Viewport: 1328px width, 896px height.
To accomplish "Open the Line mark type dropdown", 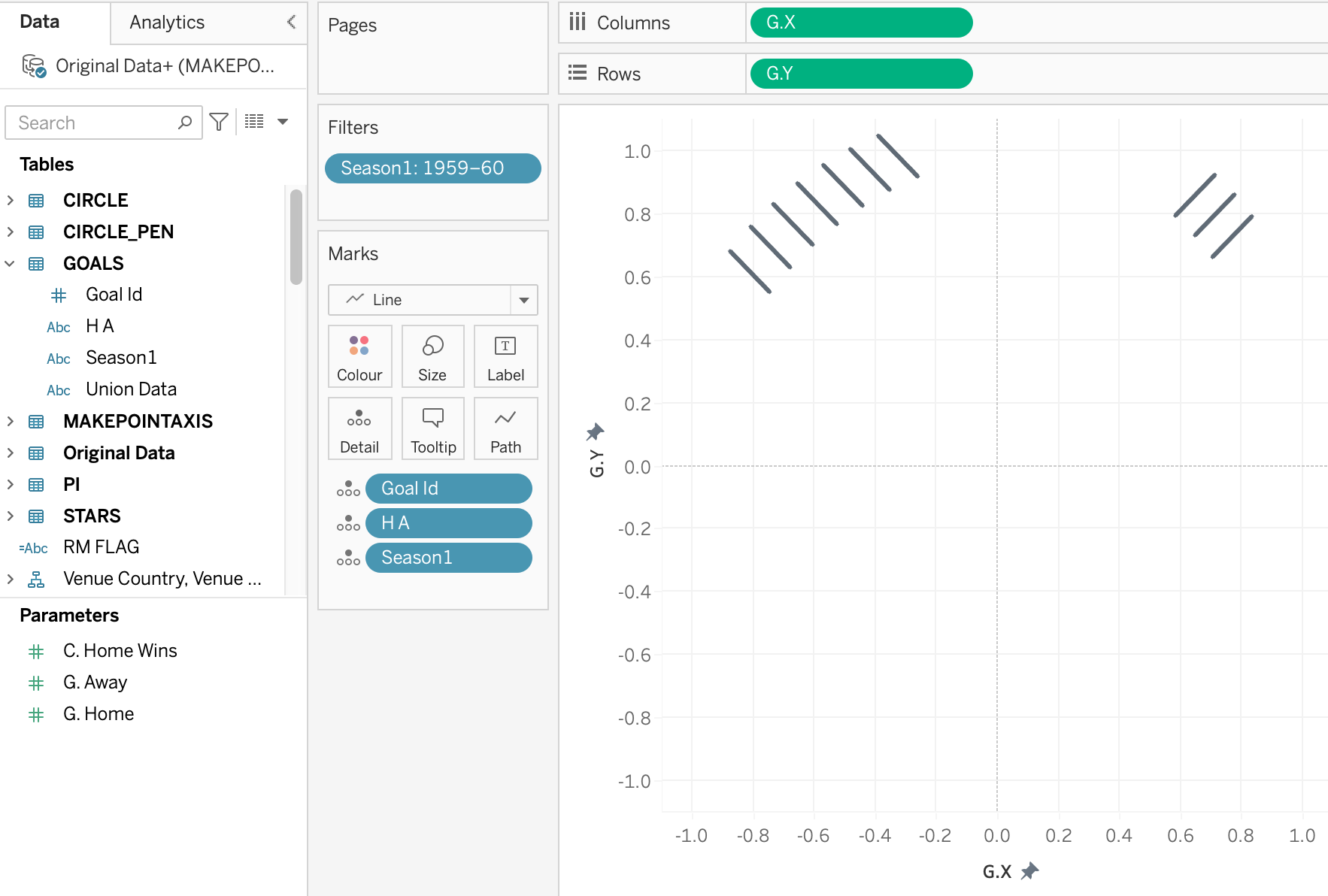I will pyautogui.click(x=523, y=300).
